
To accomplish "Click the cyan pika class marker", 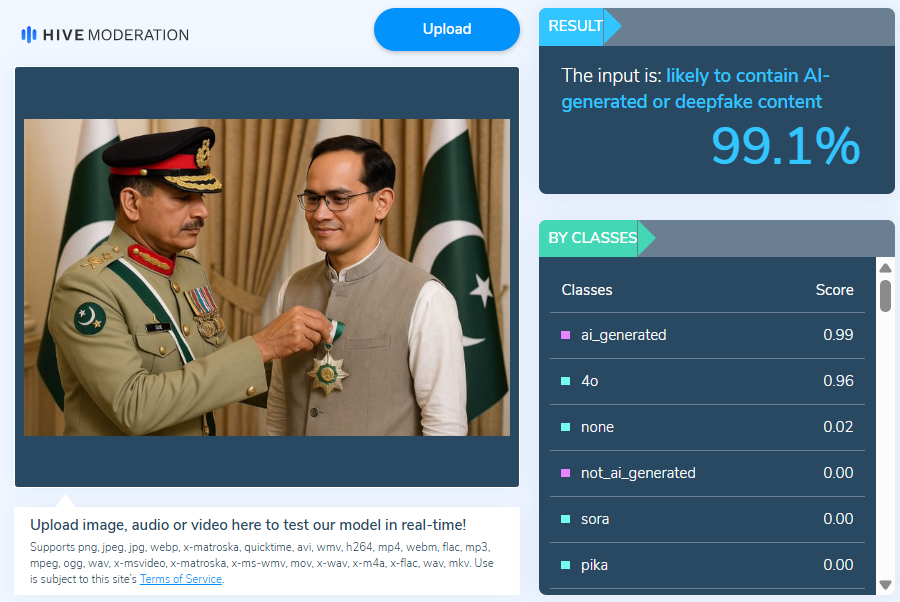I will coord(565,565).
